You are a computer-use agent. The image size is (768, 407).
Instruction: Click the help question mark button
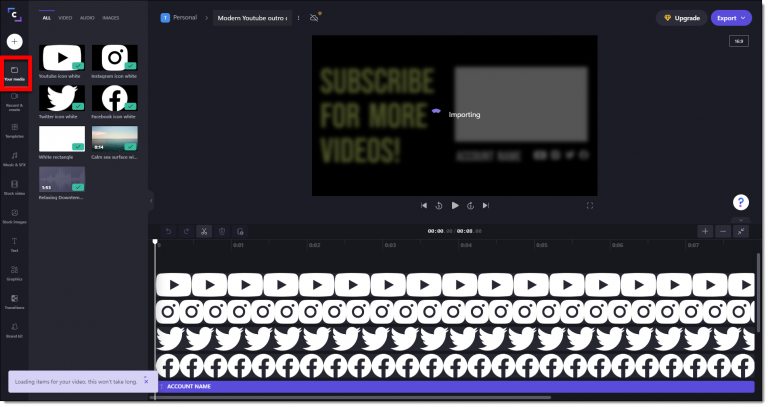(x=741, y=202)
